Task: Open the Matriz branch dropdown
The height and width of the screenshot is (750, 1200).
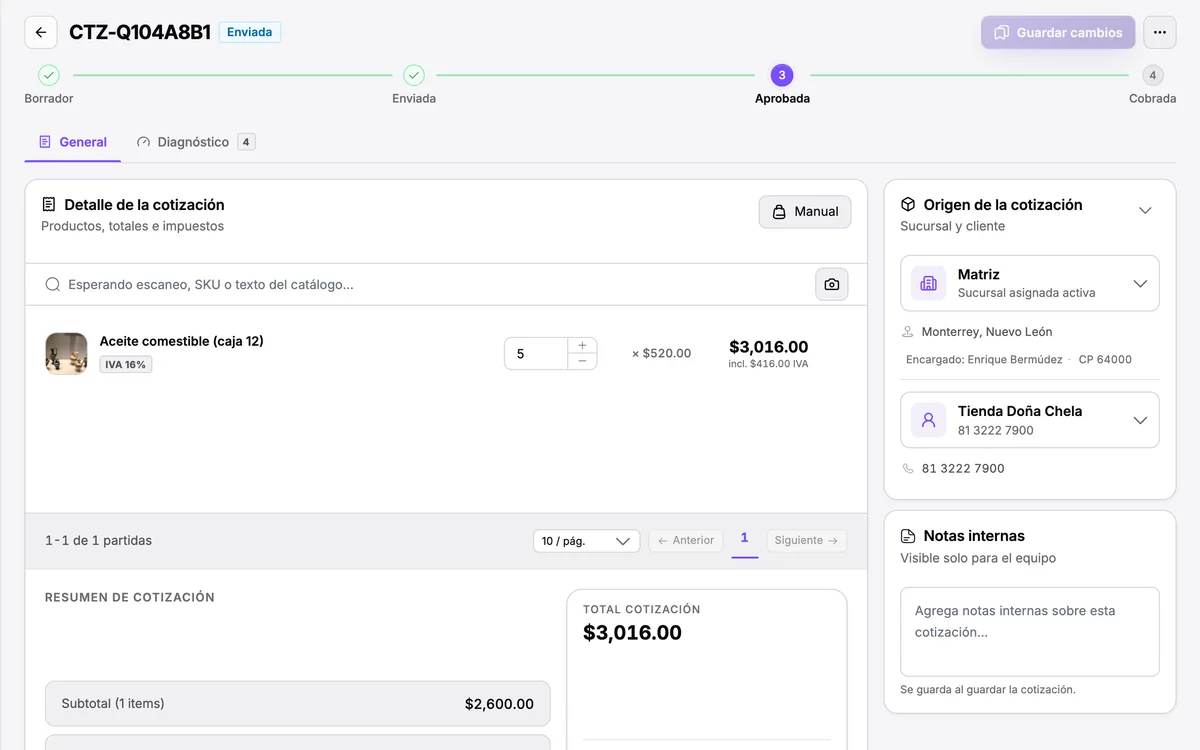Action: (x=1030, y=283)
